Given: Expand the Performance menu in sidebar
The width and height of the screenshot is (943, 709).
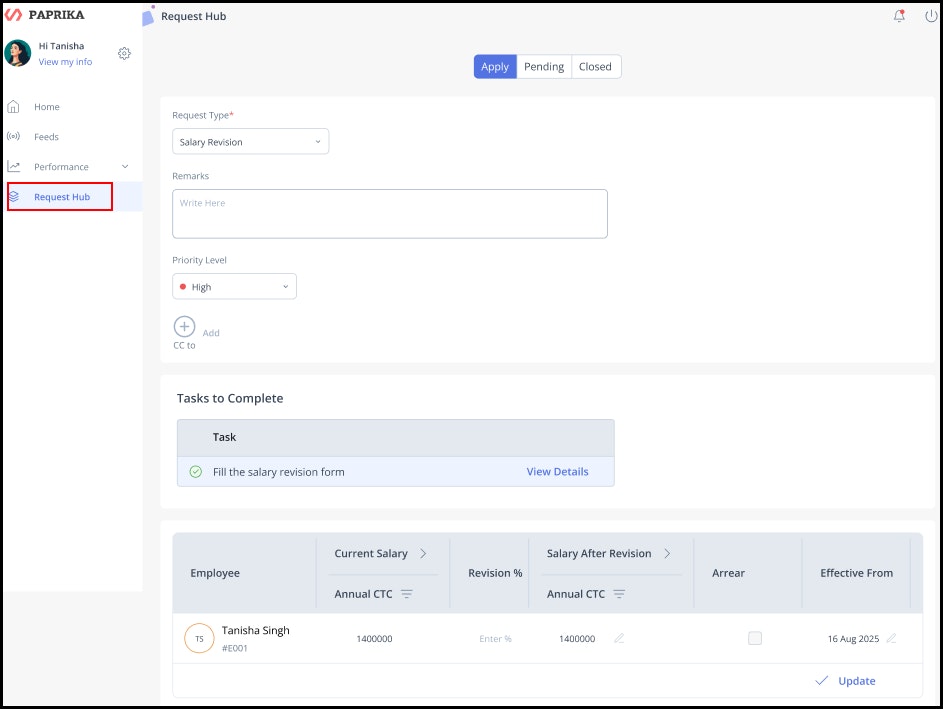Looking at the screenshot, I should pos(124,167).
